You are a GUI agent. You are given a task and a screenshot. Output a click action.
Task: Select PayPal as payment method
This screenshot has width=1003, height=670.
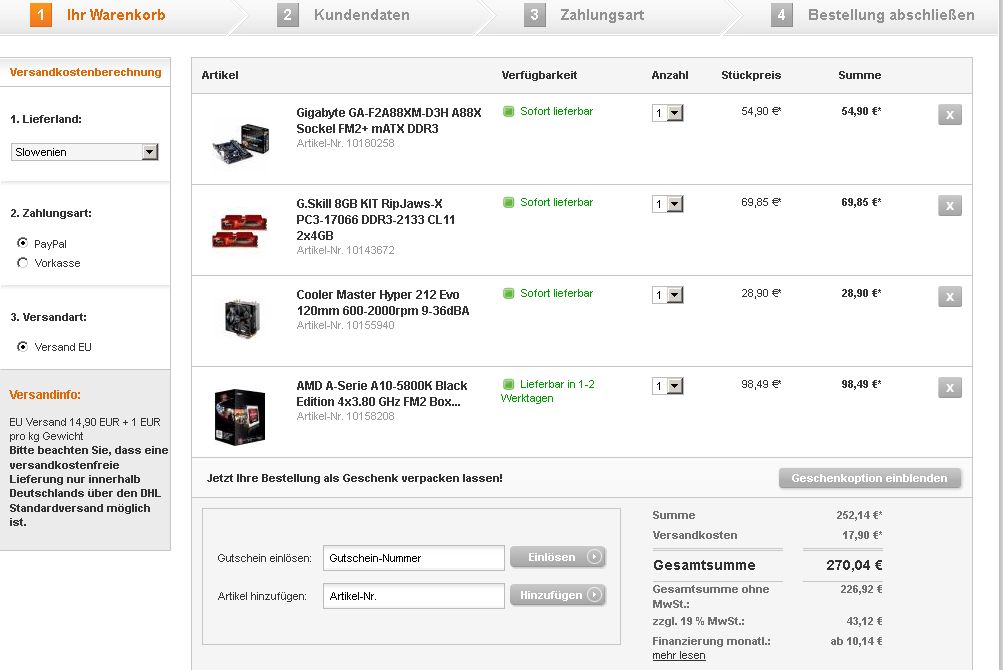point(23,243)
